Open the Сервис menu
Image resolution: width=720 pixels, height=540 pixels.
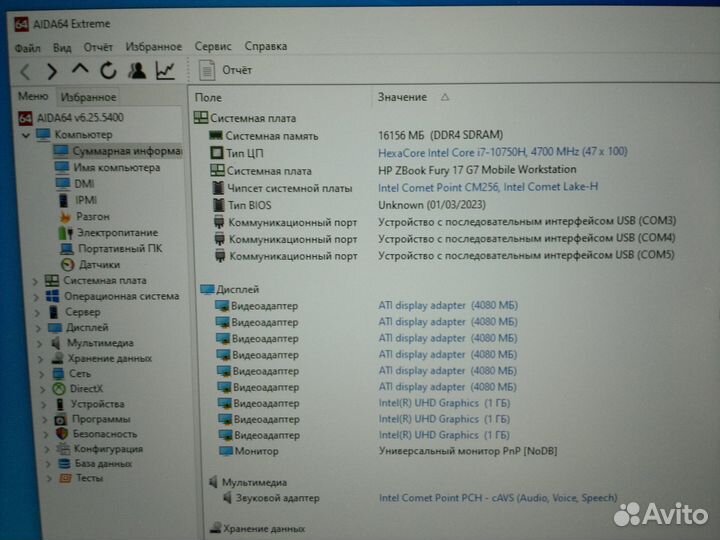pos(213,46)
